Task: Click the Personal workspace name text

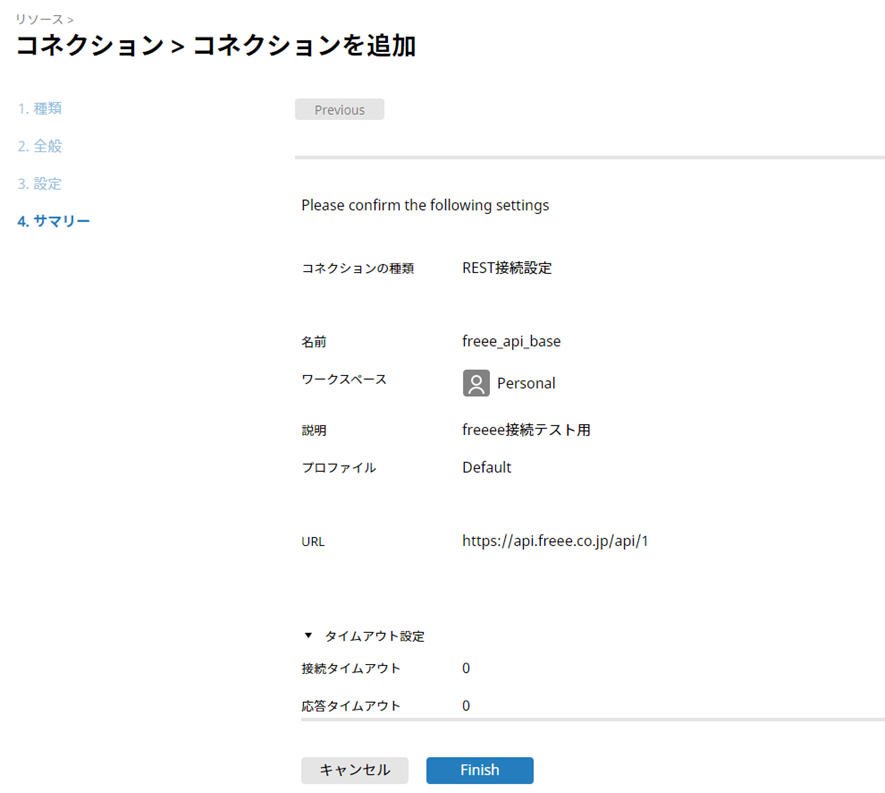Action: (526, 383)
